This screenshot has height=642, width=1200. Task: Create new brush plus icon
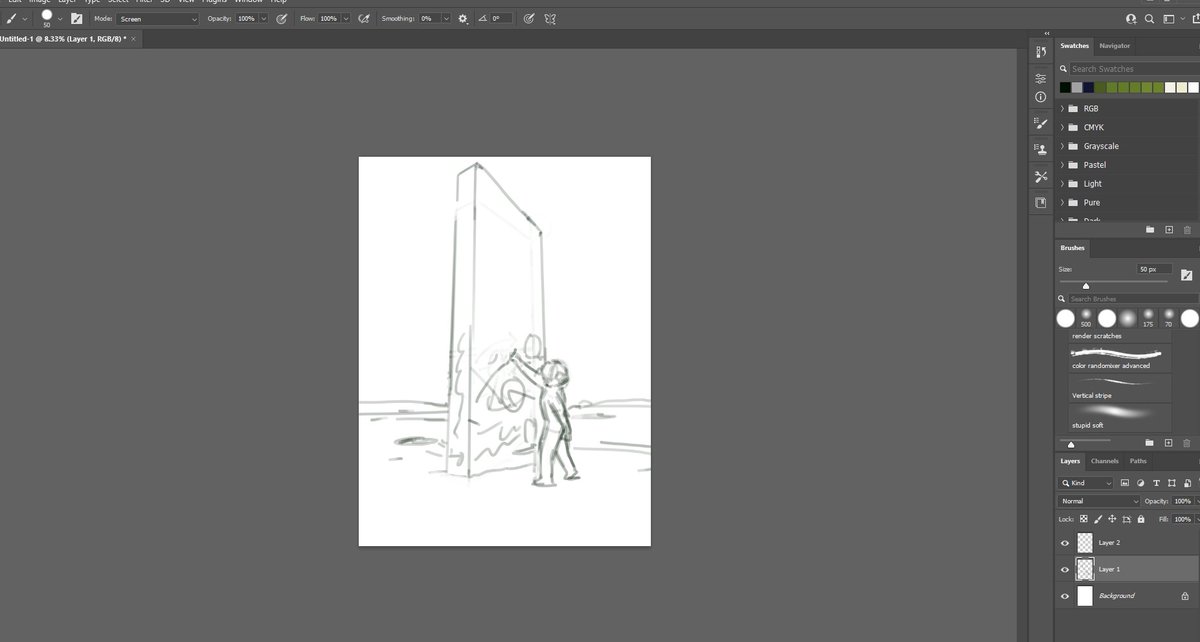[x=1169, y=442]
